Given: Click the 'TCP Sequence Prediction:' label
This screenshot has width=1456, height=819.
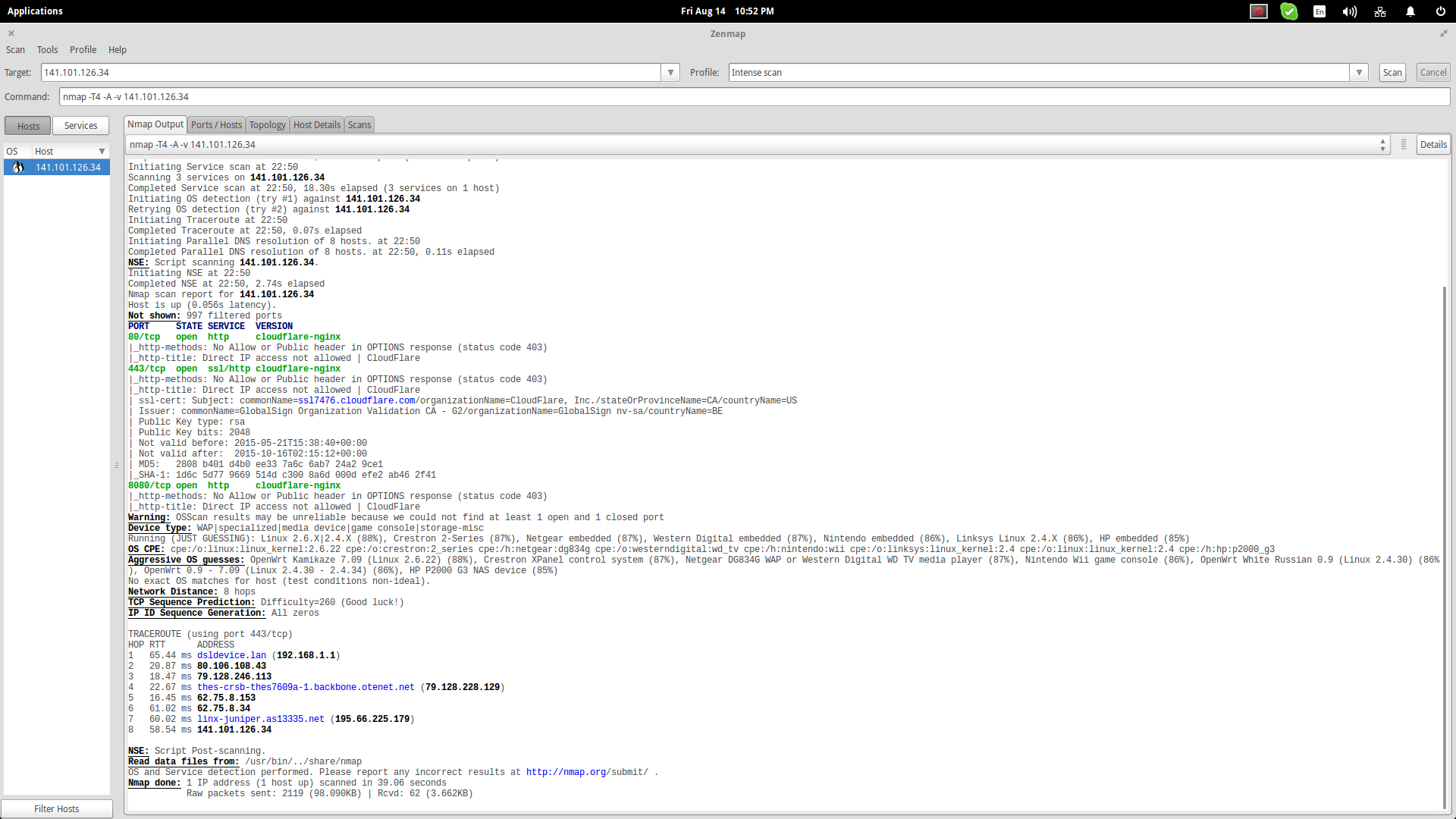Looking at the screenshot, I should 191,603.
